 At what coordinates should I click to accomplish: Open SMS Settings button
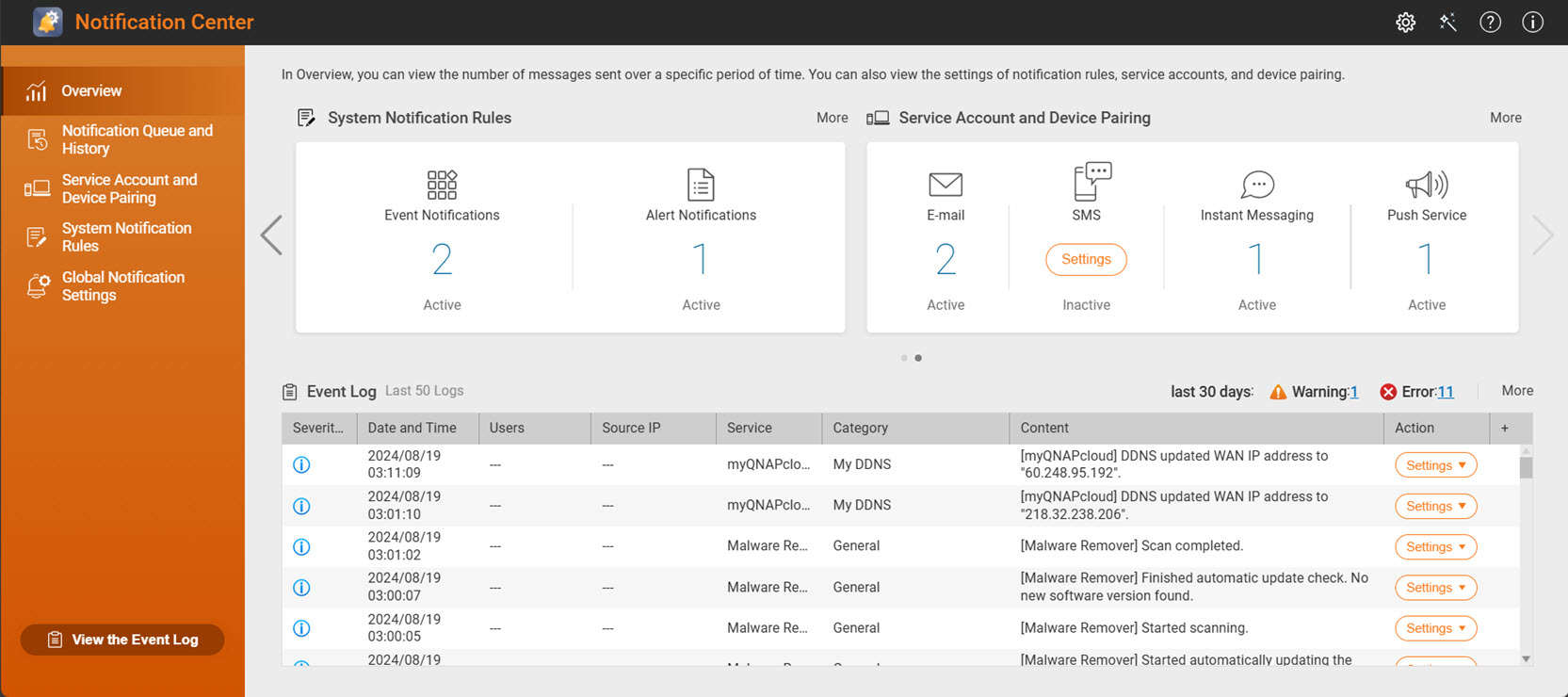click(1086, 259)
